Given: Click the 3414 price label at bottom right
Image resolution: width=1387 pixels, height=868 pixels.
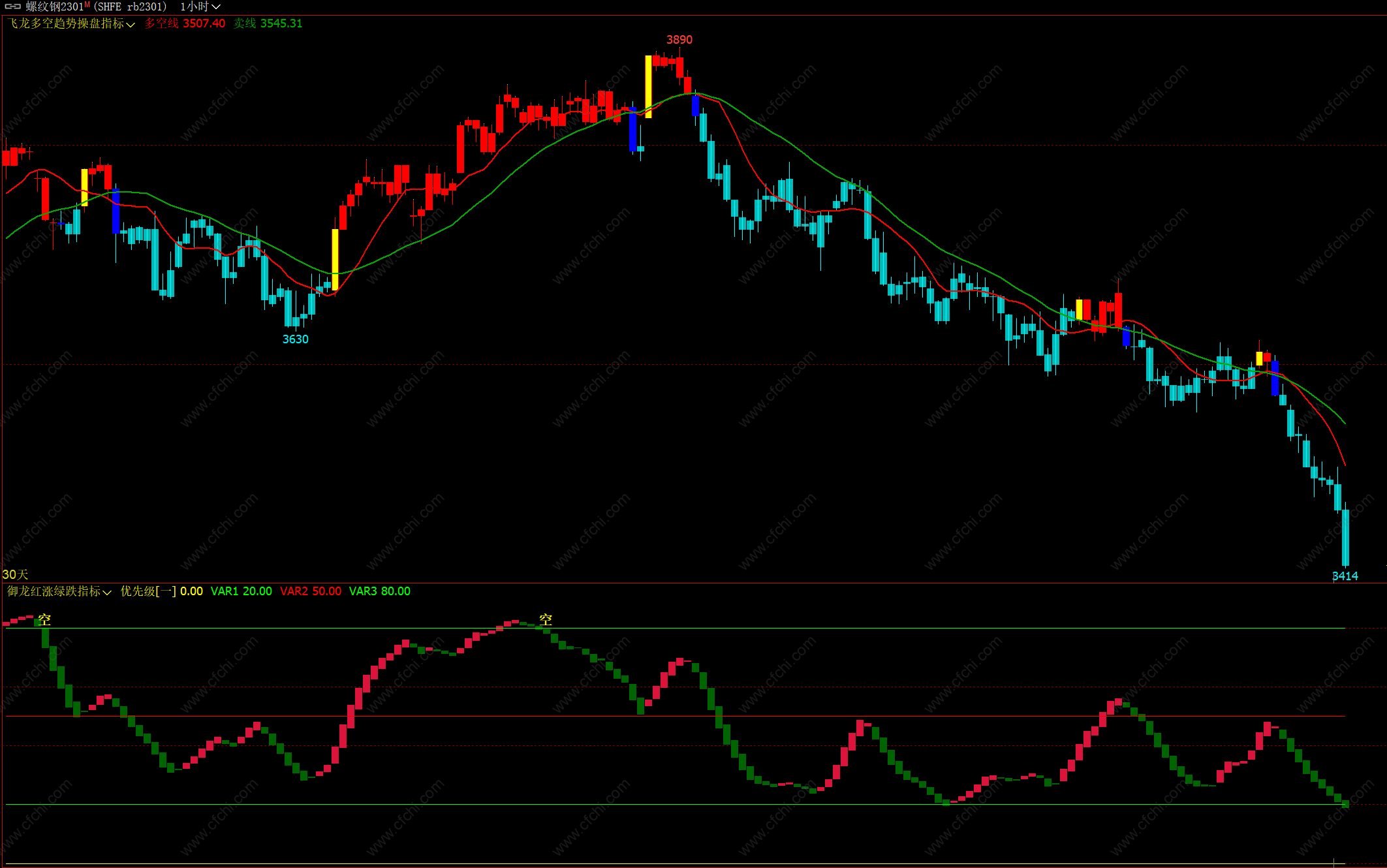Looking at the screenshot, I should 1345,576.
